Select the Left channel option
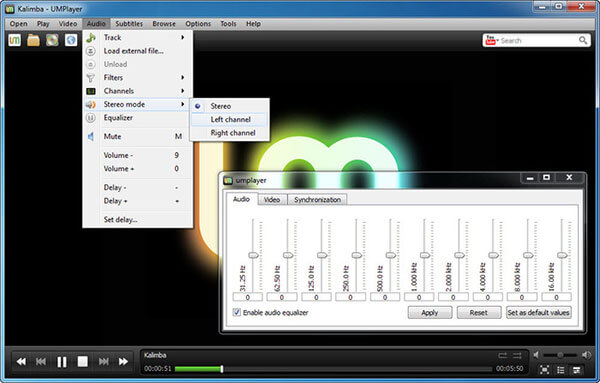The height and width of the screenshot is (383, 600). click(x=230, y=119)
